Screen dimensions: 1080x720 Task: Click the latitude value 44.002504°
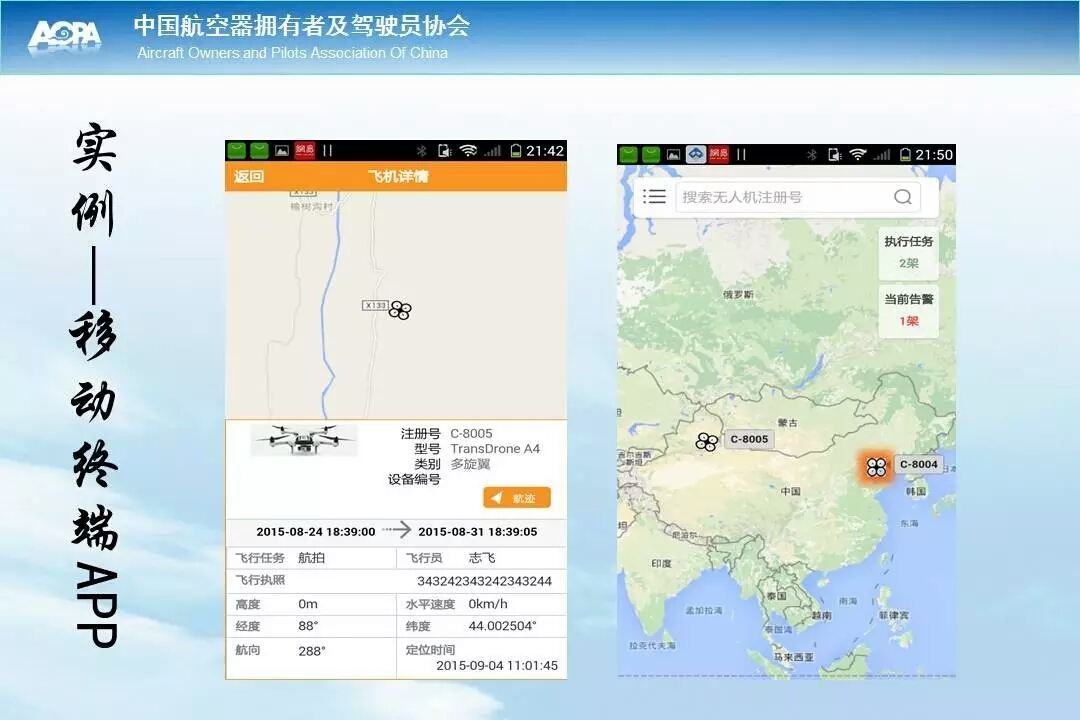click(x=502, y=626)
